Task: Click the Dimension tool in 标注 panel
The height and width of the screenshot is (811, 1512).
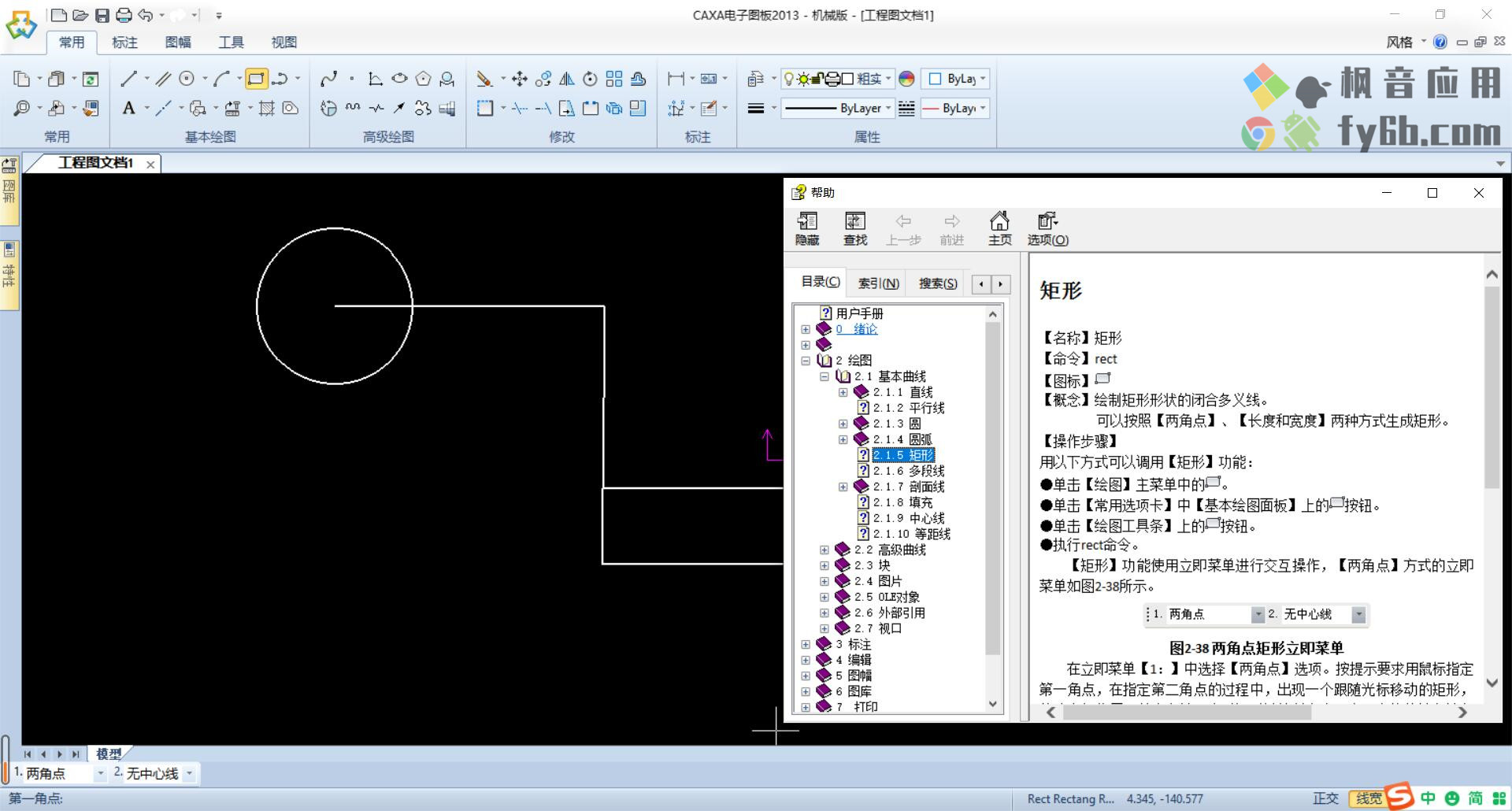Action: (x=676, y=79)
